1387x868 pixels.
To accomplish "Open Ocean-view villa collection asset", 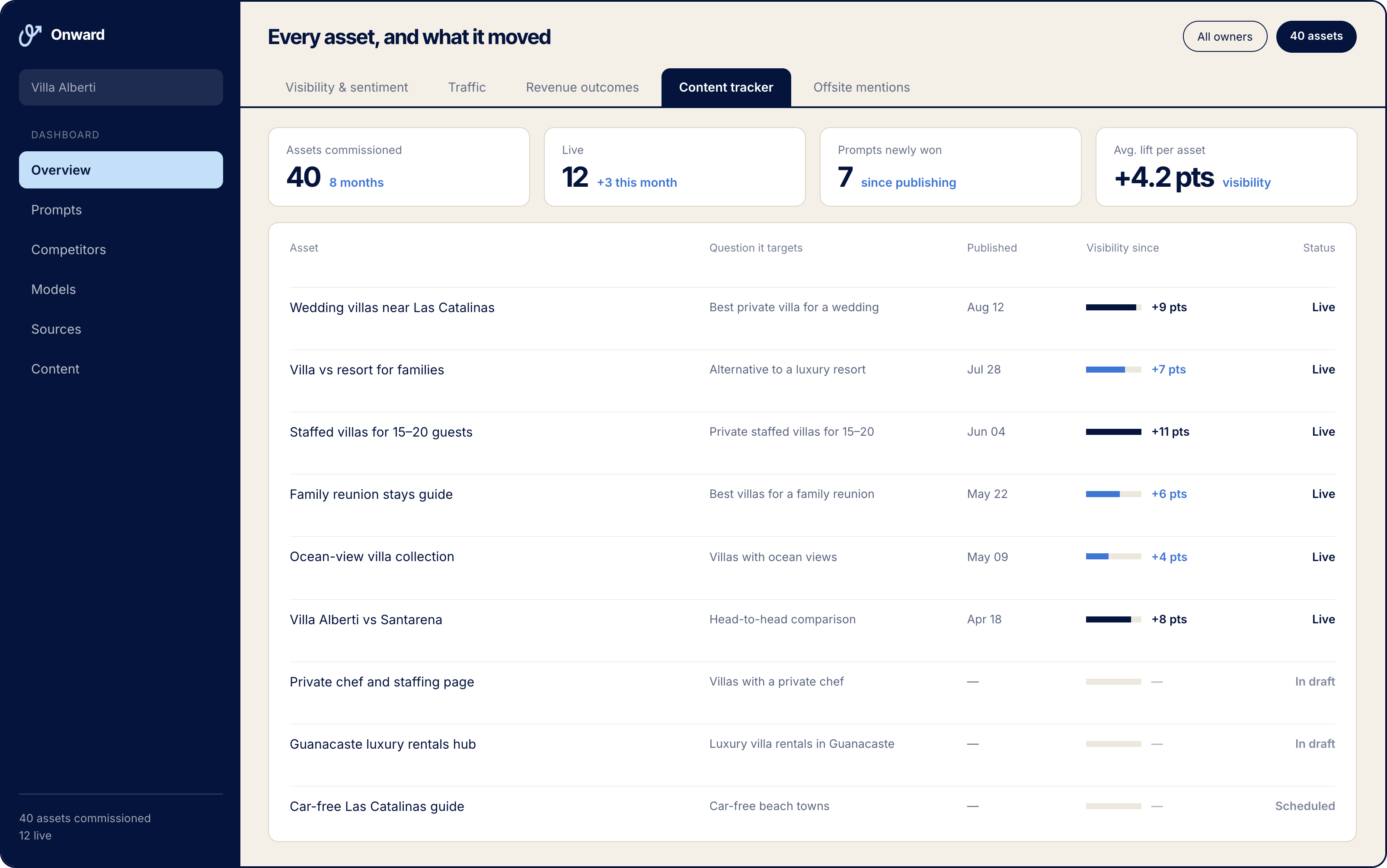I will [x=371, y=557].
